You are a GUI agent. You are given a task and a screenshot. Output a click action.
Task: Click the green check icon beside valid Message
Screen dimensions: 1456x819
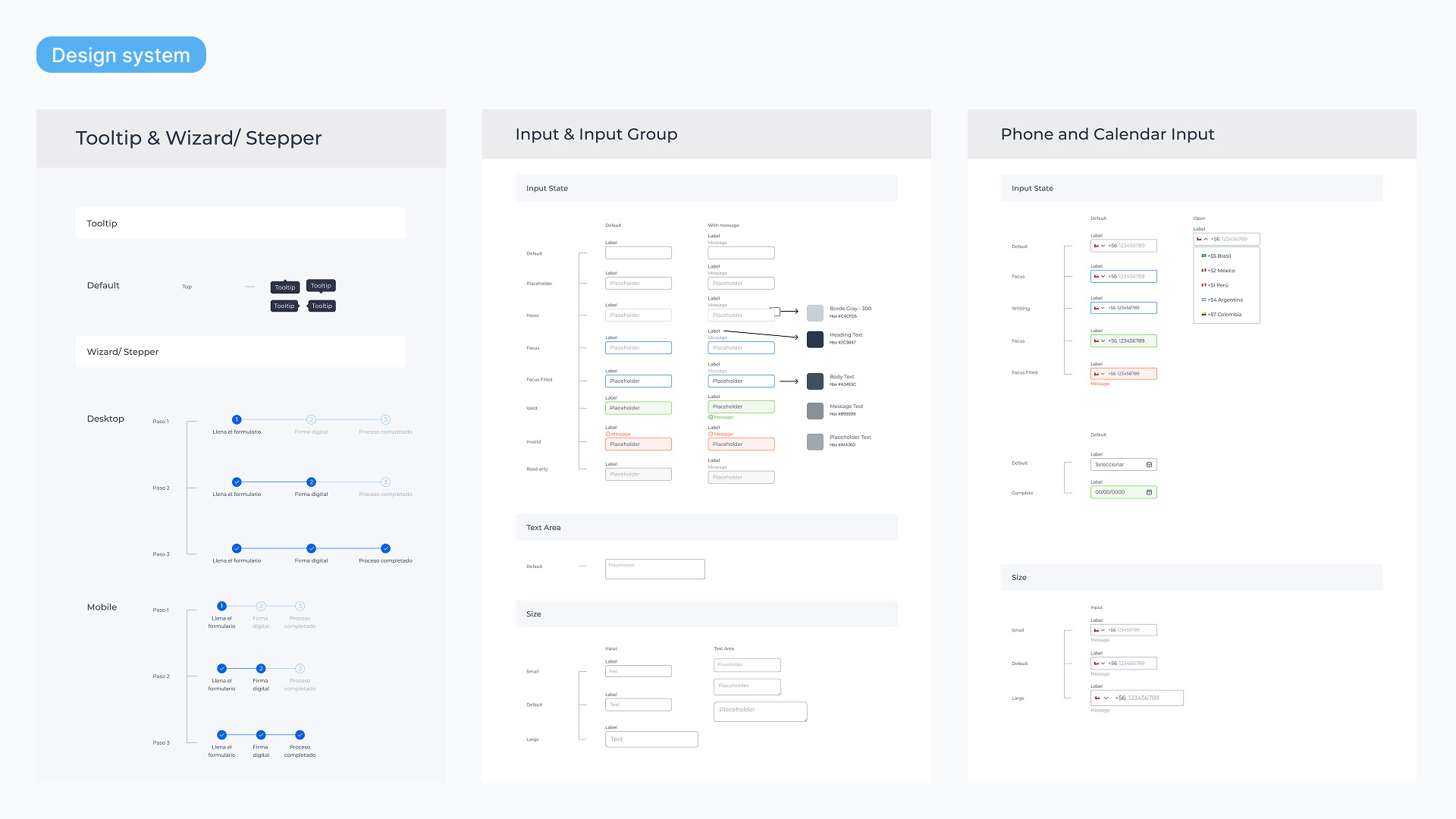point(711,417)
